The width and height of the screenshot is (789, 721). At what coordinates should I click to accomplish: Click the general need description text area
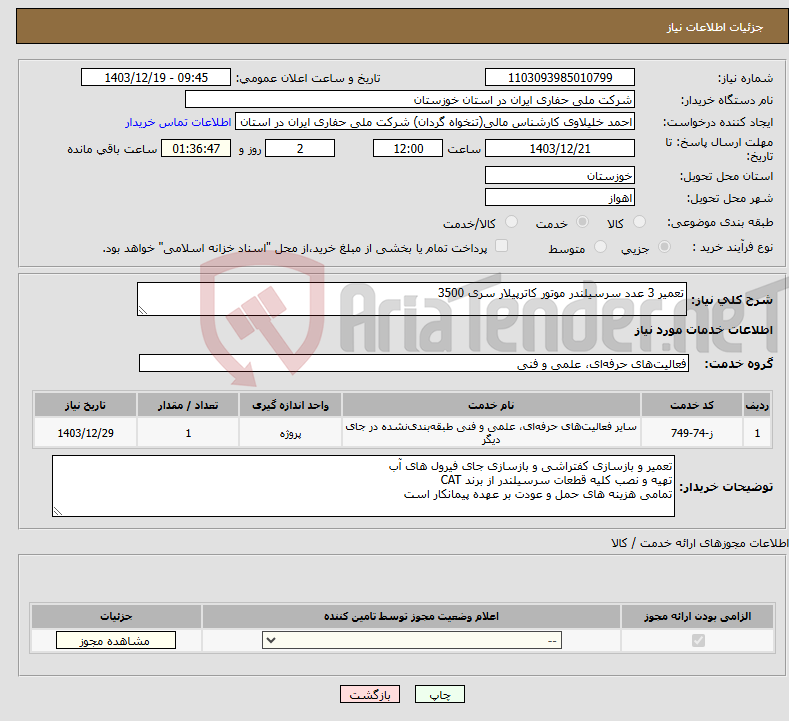(412, 299)
